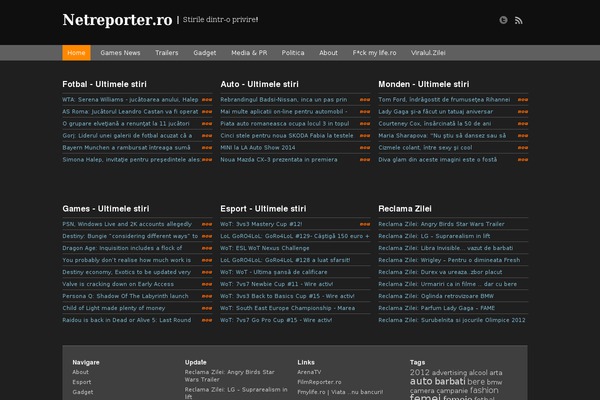Click 'new' badge beside Valve Early Access story

[207, 284]
